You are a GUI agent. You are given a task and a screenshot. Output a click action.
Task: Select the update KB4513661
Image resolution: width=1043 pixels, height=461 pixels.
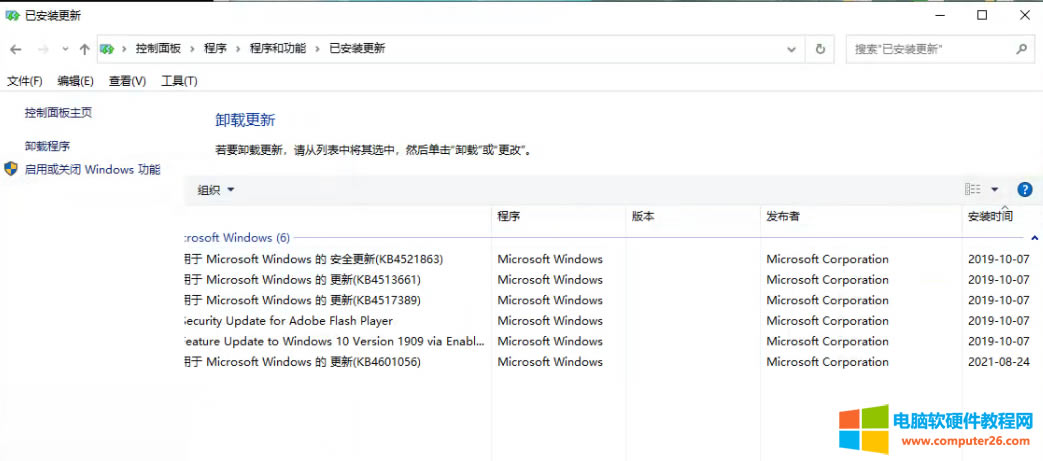(x=303, y=280)
